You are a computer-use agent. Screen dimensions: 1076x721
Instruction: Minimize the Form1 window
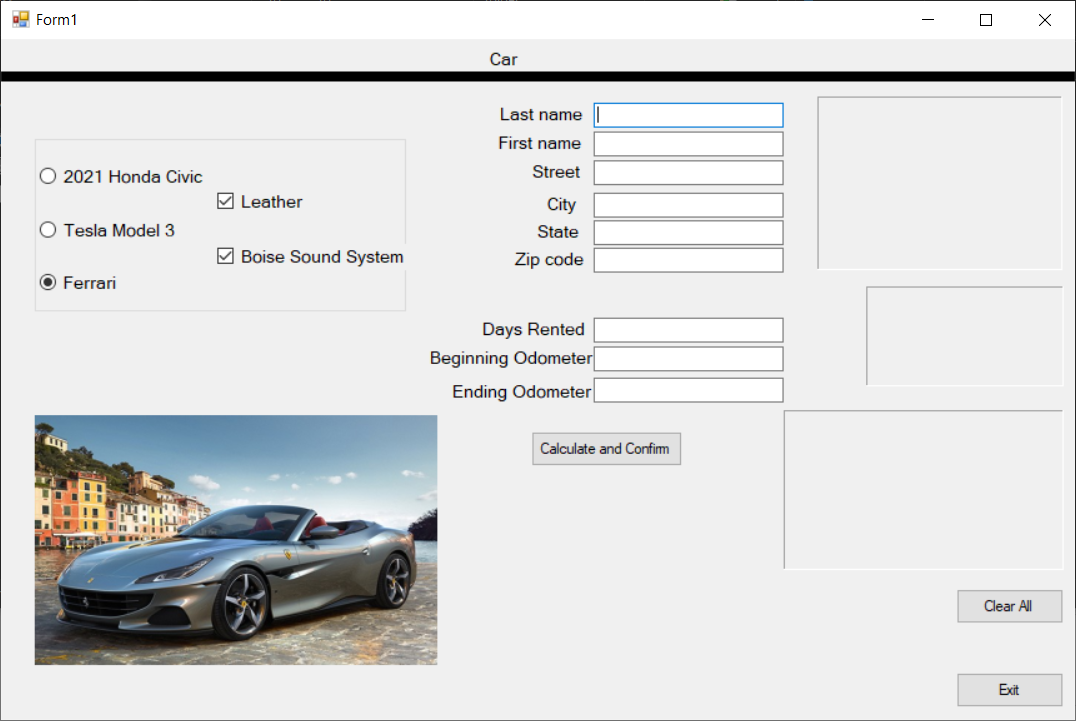(x=928, y=20)
